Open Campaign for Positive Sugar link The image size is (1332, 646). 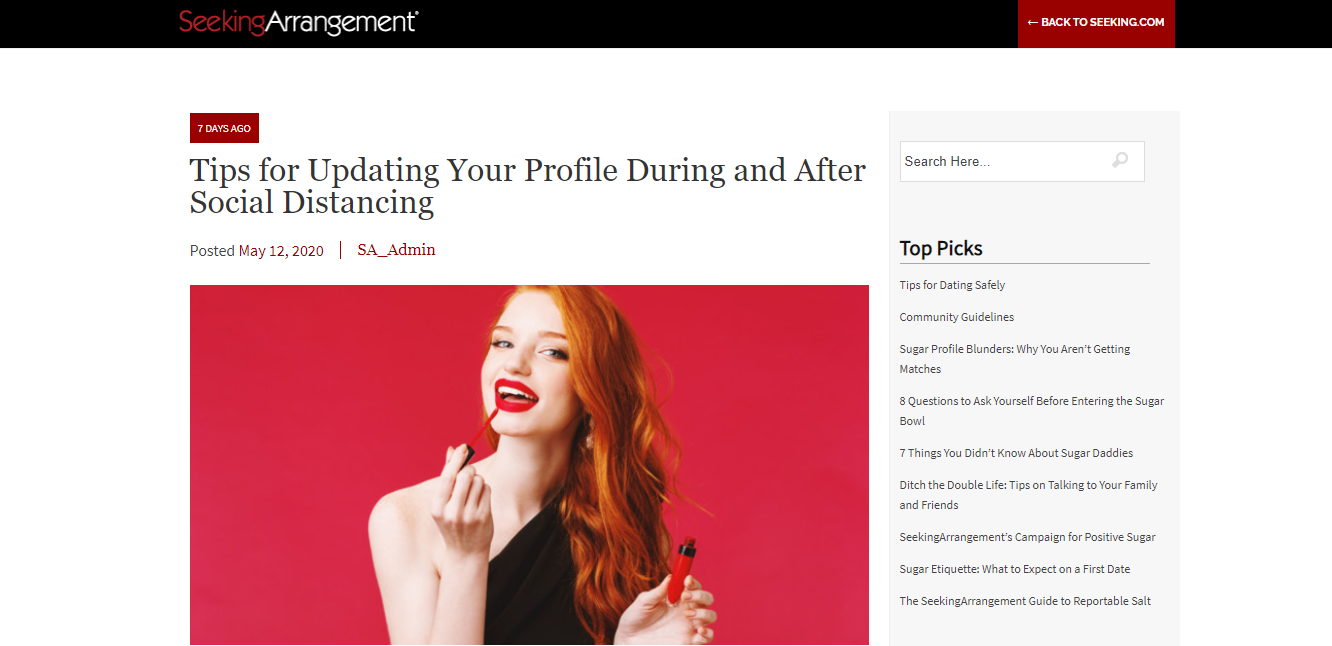[x=1027, y=537]
